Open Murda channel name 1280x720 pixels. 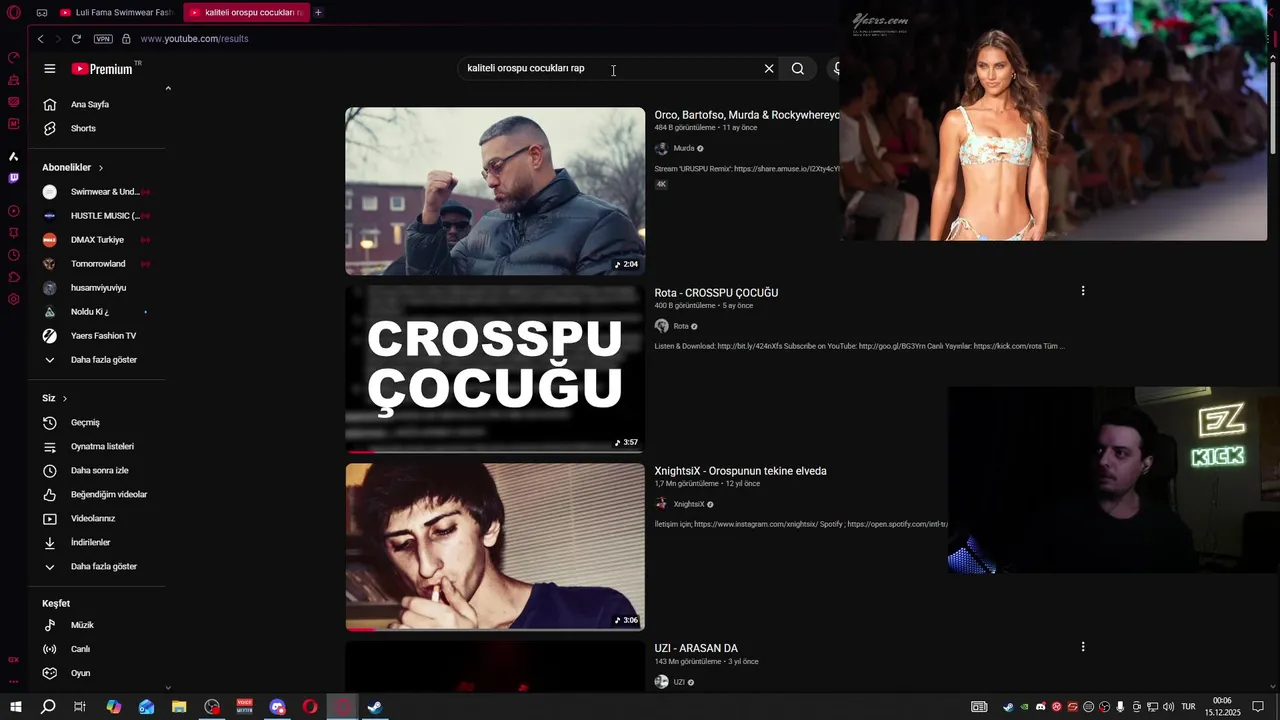tap(684, 148)
